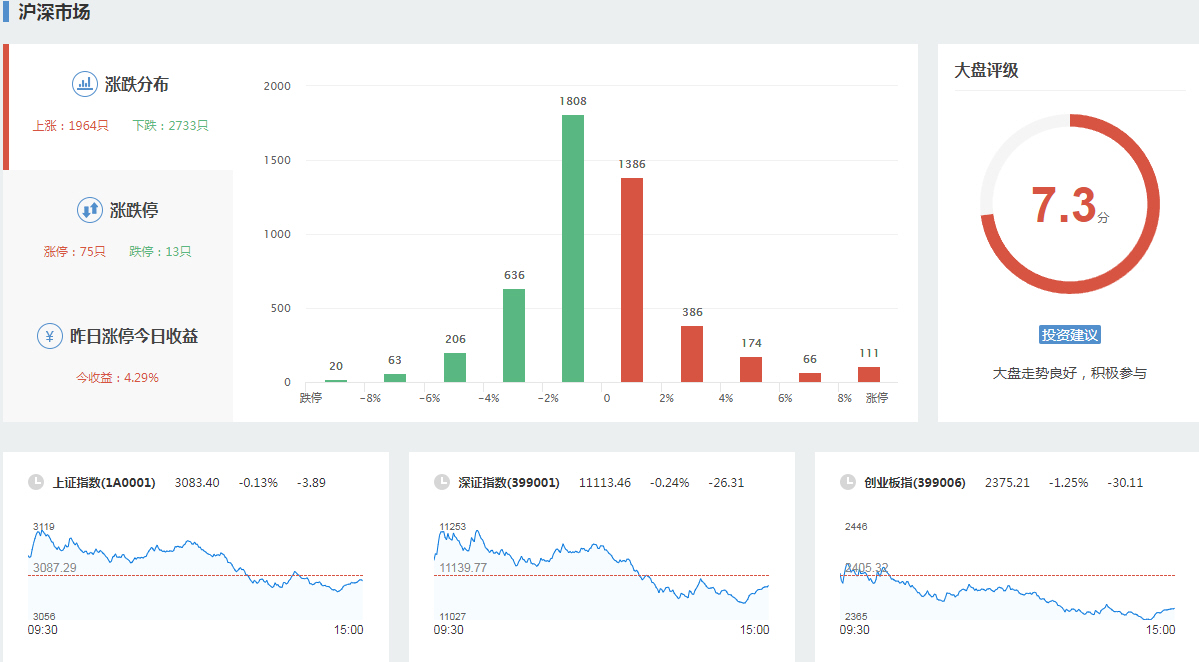Open the 上证指数(1A0001) link
This screenshot has height=662, width=1199.
104,483
